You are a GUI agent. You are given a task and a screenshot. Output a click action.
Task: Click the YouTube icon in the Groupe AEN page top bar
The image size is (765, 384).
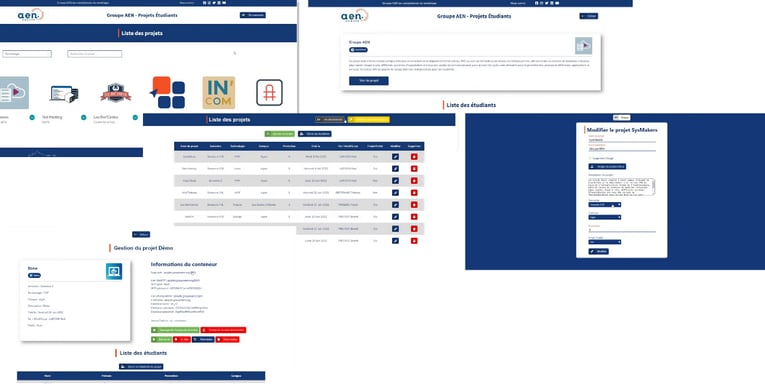[x=557, y=3]
